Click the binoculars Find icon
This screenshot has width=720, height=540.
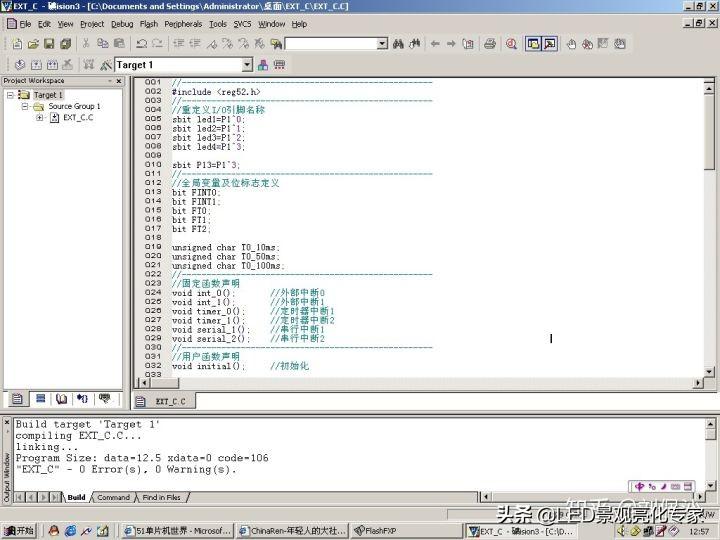(398, 44)
